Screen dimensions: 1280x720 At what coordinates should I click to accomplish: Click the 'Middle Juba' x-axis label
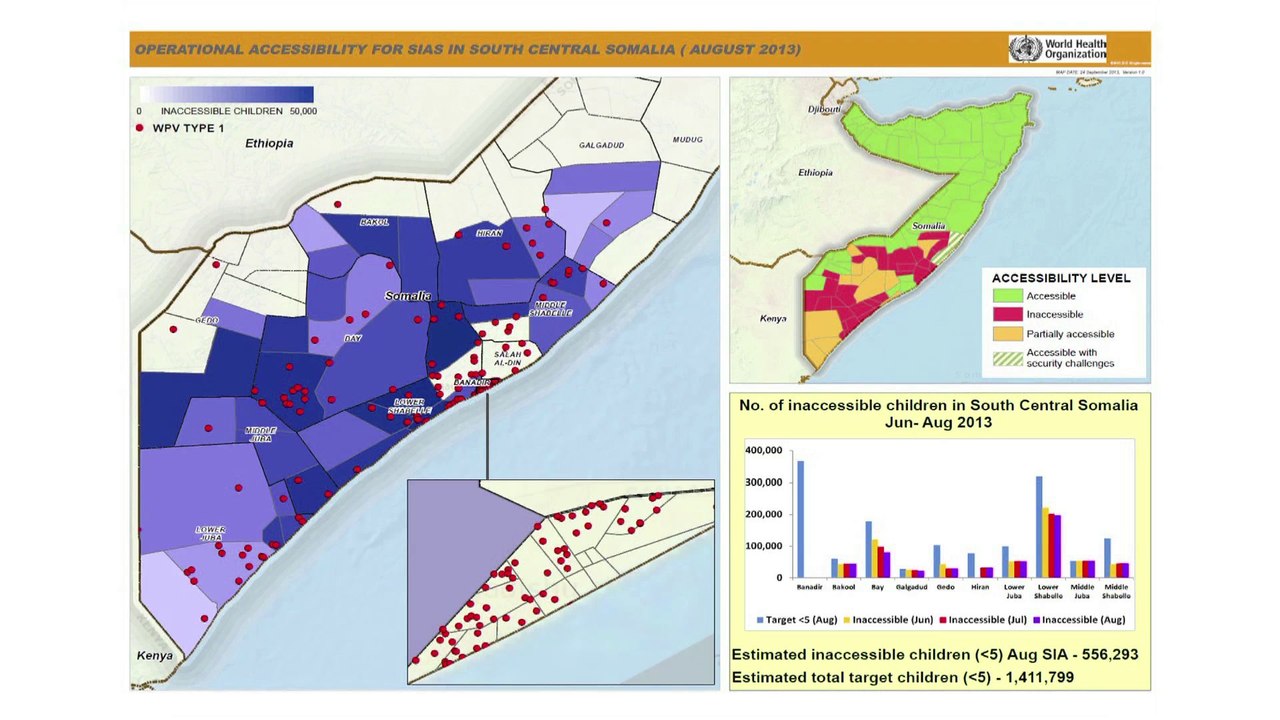point(1083,590)
